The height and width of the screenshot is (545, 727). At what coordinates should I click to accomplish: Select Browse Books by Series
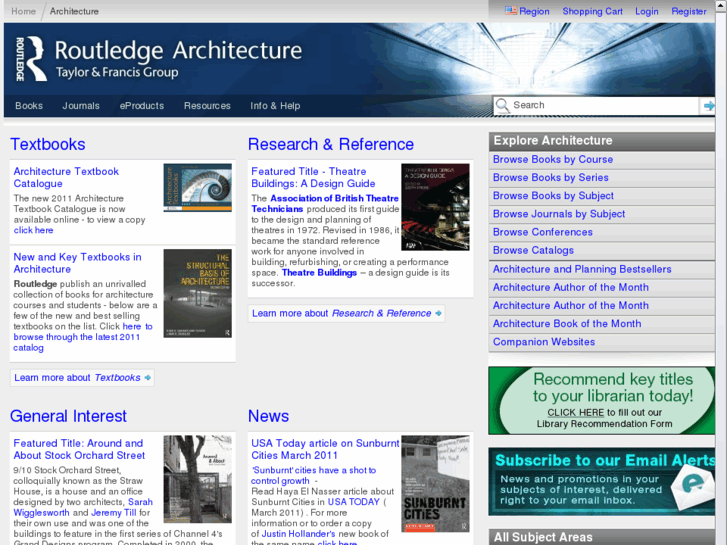tap(550, 178)
